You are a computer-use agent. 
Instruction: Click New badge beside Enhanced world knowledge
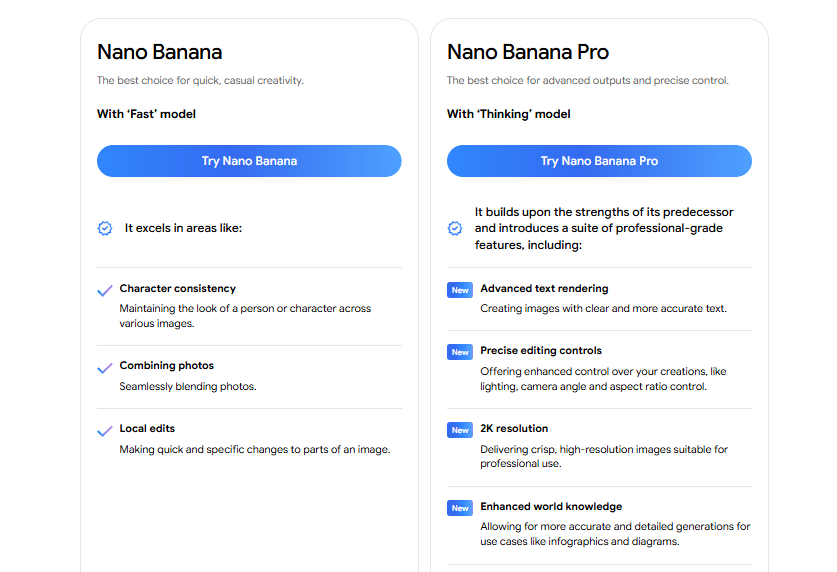[460, 507]
